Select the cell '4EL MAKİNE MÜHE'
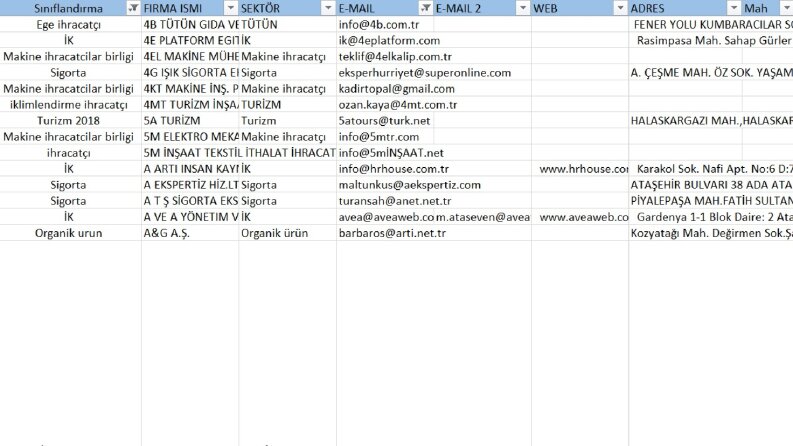793x446 pixels. [190, 57]
